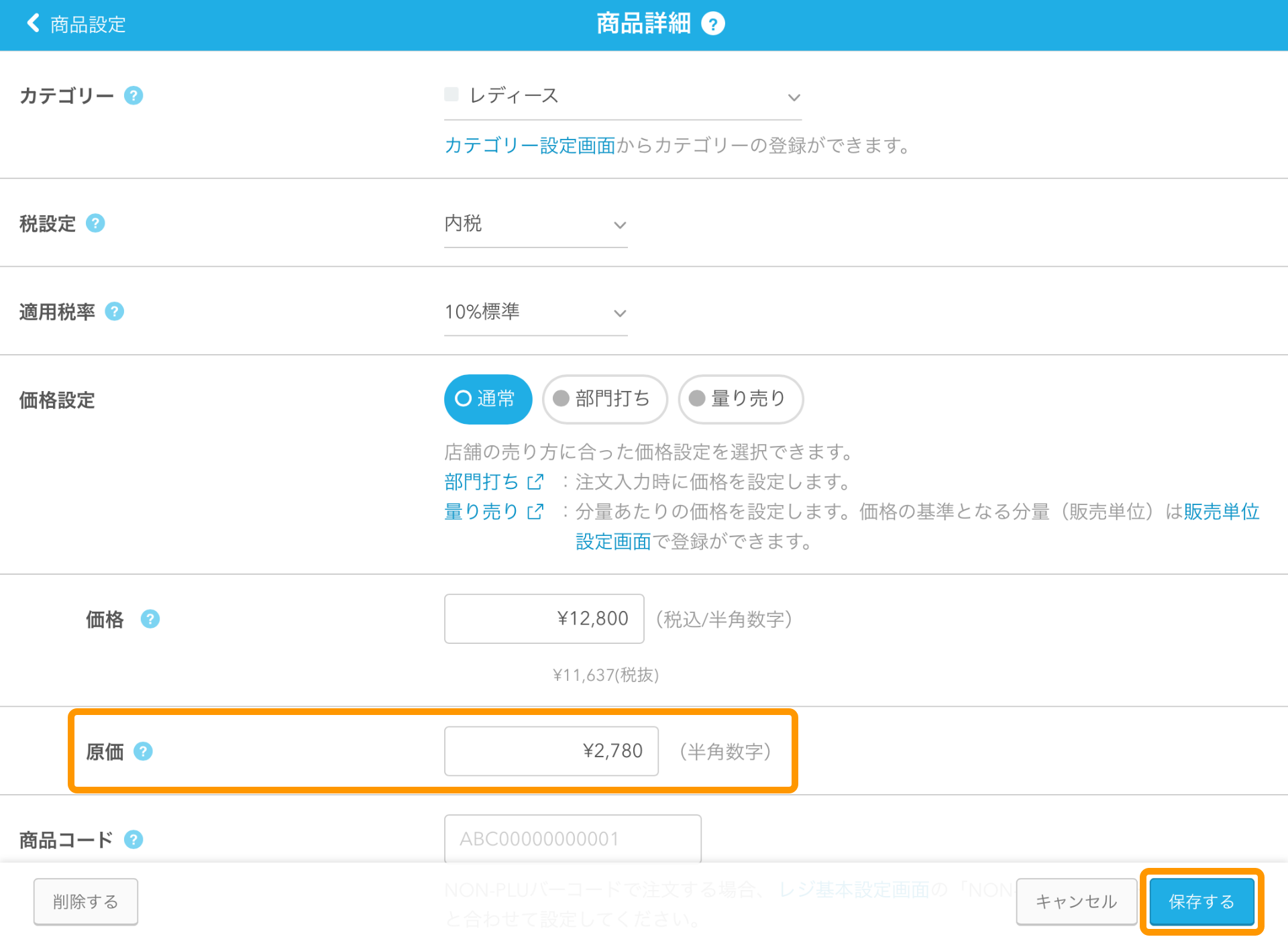The width and height of the screenshot is (1288, 939).
Task: Click the 保存する button
Action: tap(1201, 901)
